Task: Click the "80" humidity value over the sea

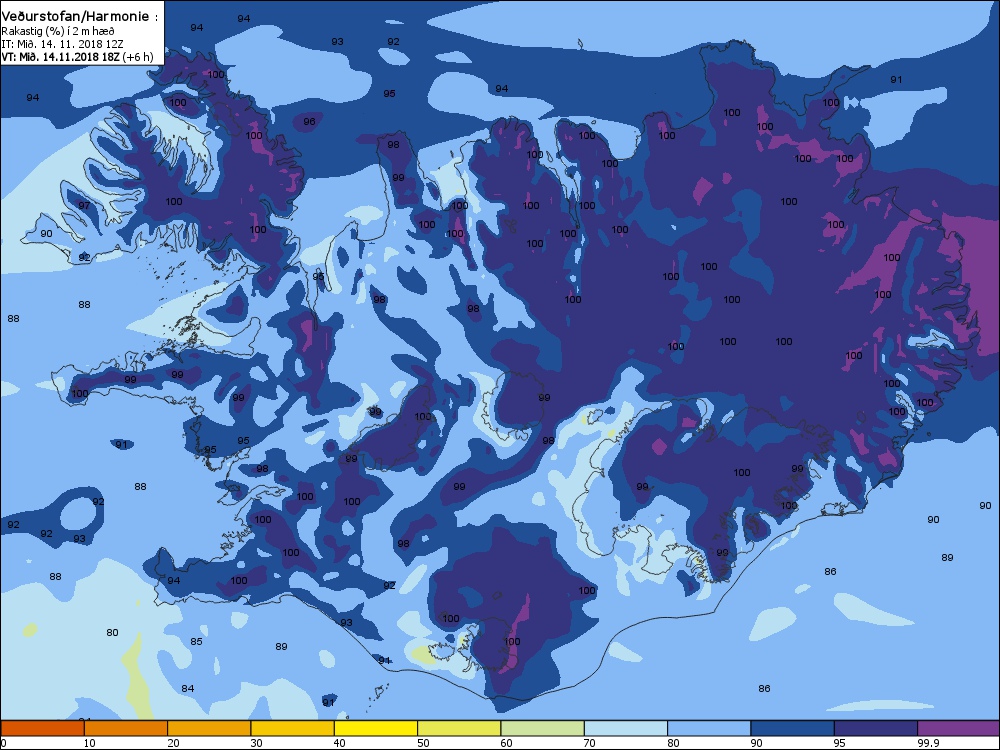Action: (112, 633)
